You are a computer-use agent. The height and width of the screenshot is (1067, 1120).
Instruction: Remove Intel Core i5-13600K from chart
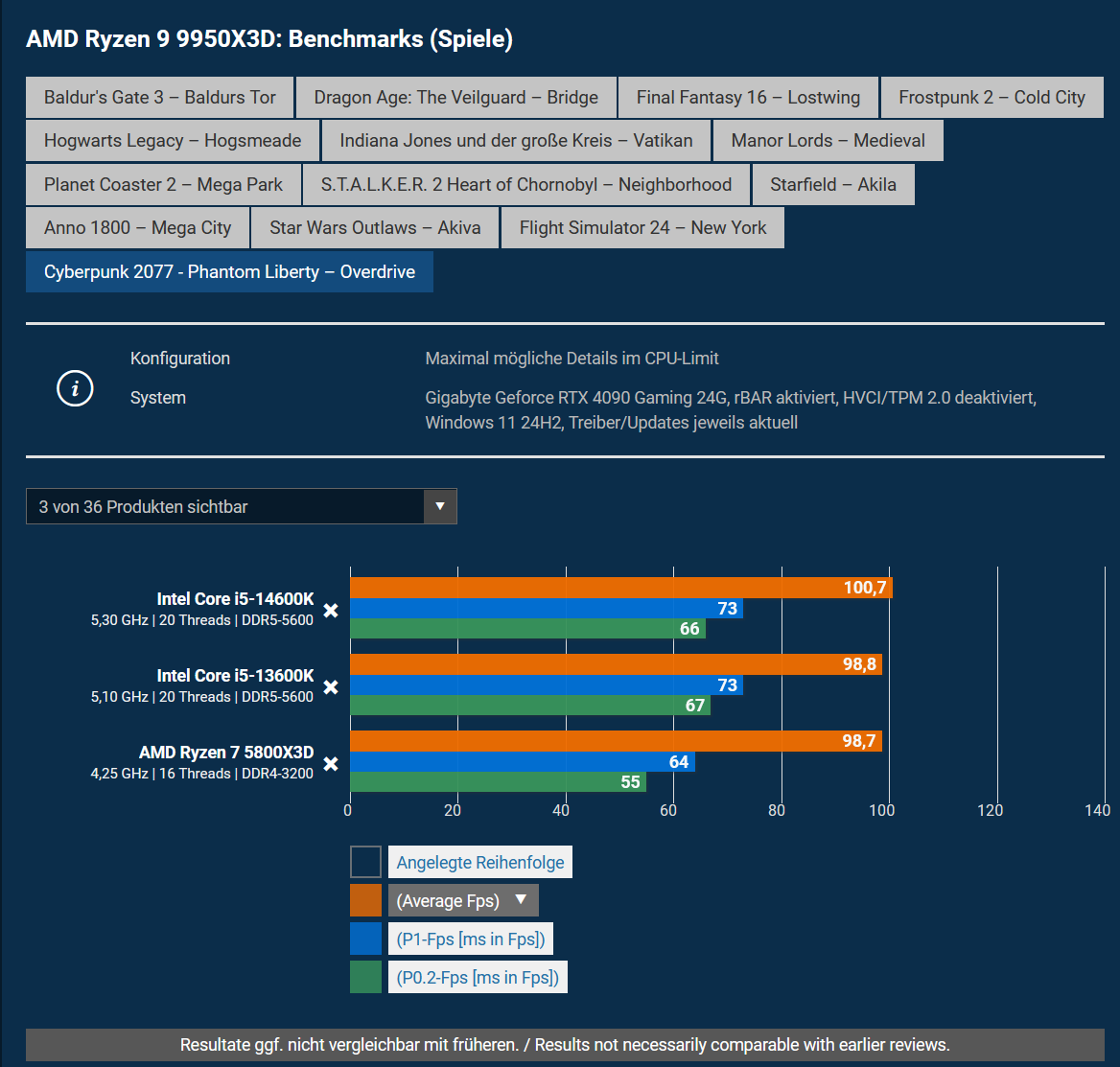point(331,687)
